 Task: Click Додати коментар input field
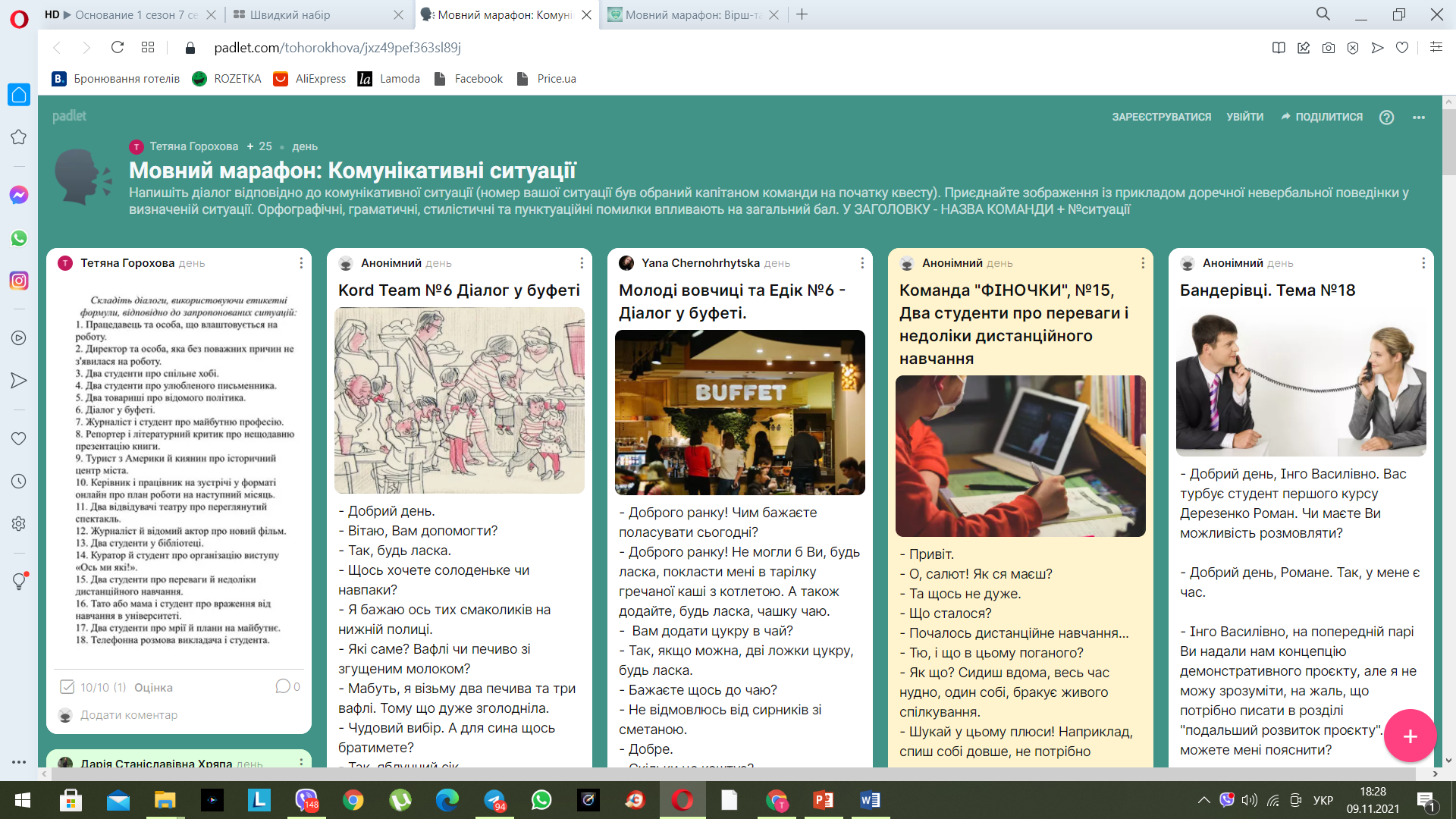[x=129, y=715]
